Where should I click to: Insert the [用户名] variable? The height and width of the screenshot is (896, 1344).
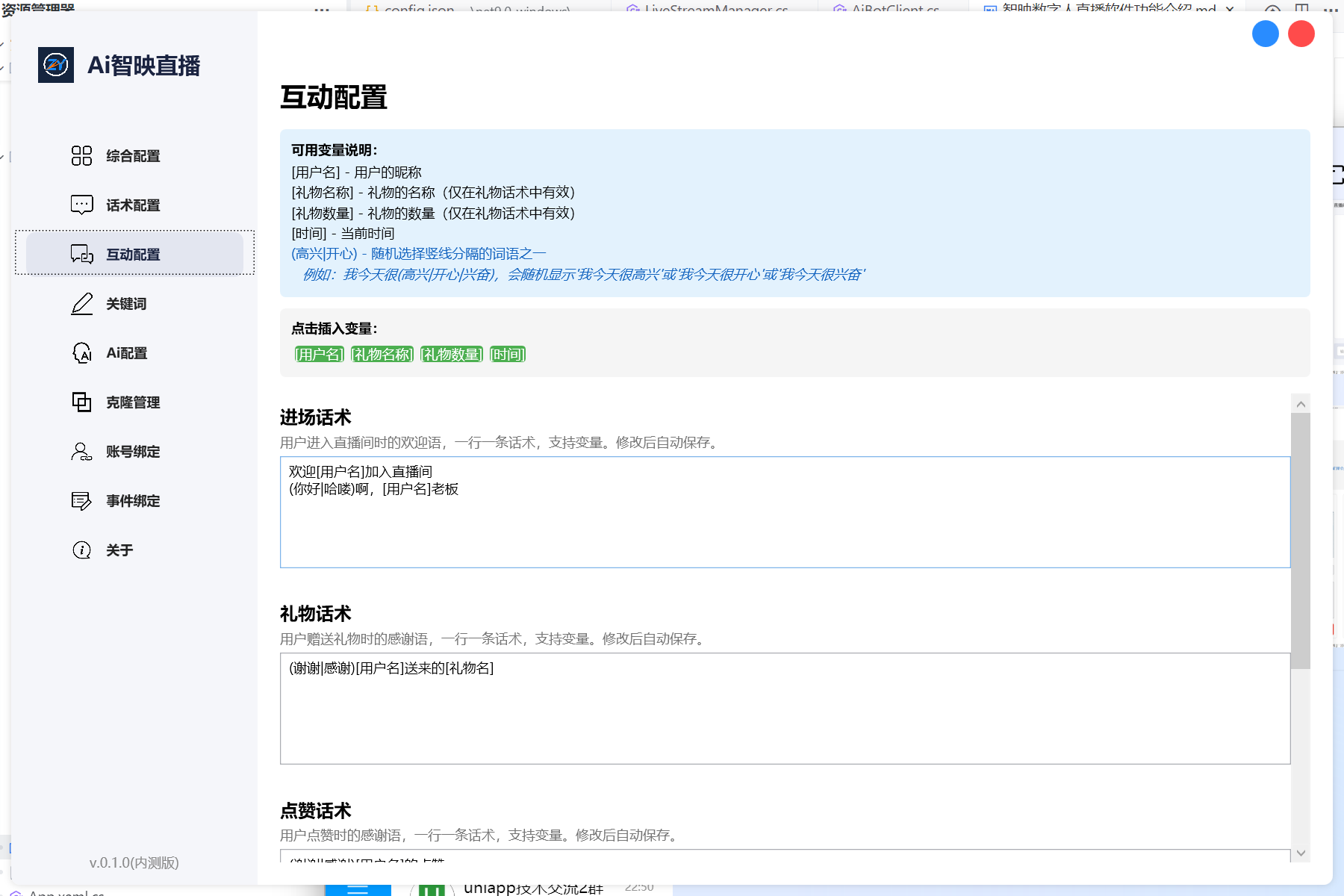tap(319, 354)
